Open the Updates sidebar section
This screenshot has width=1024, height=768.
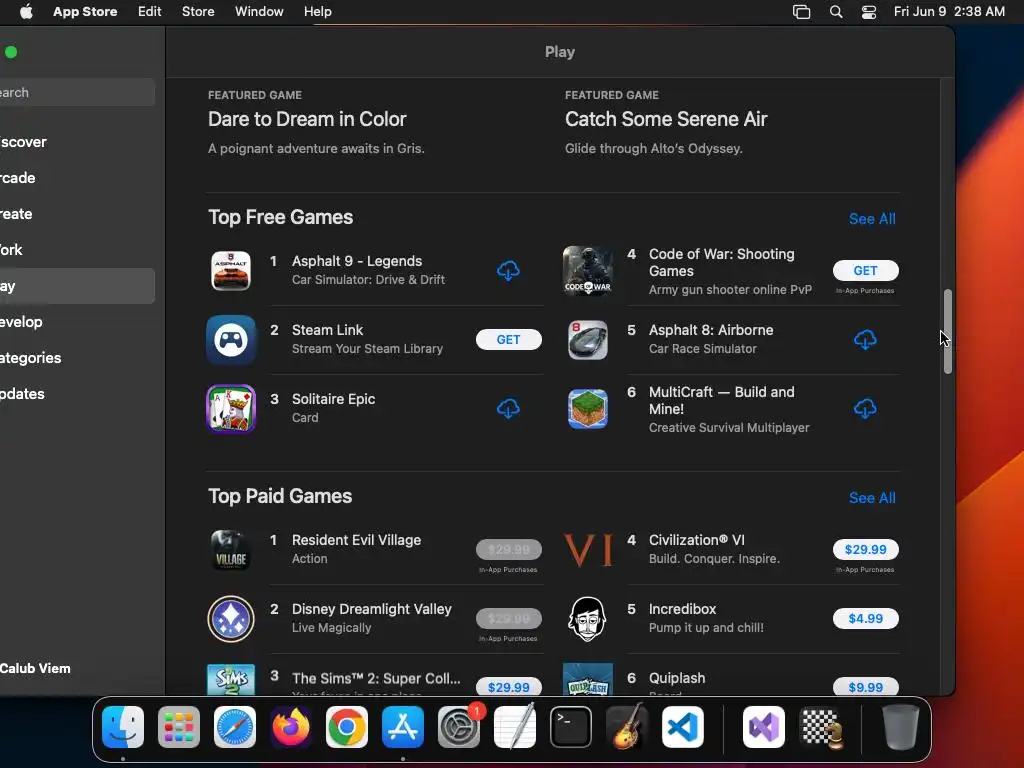click(77, 394)
